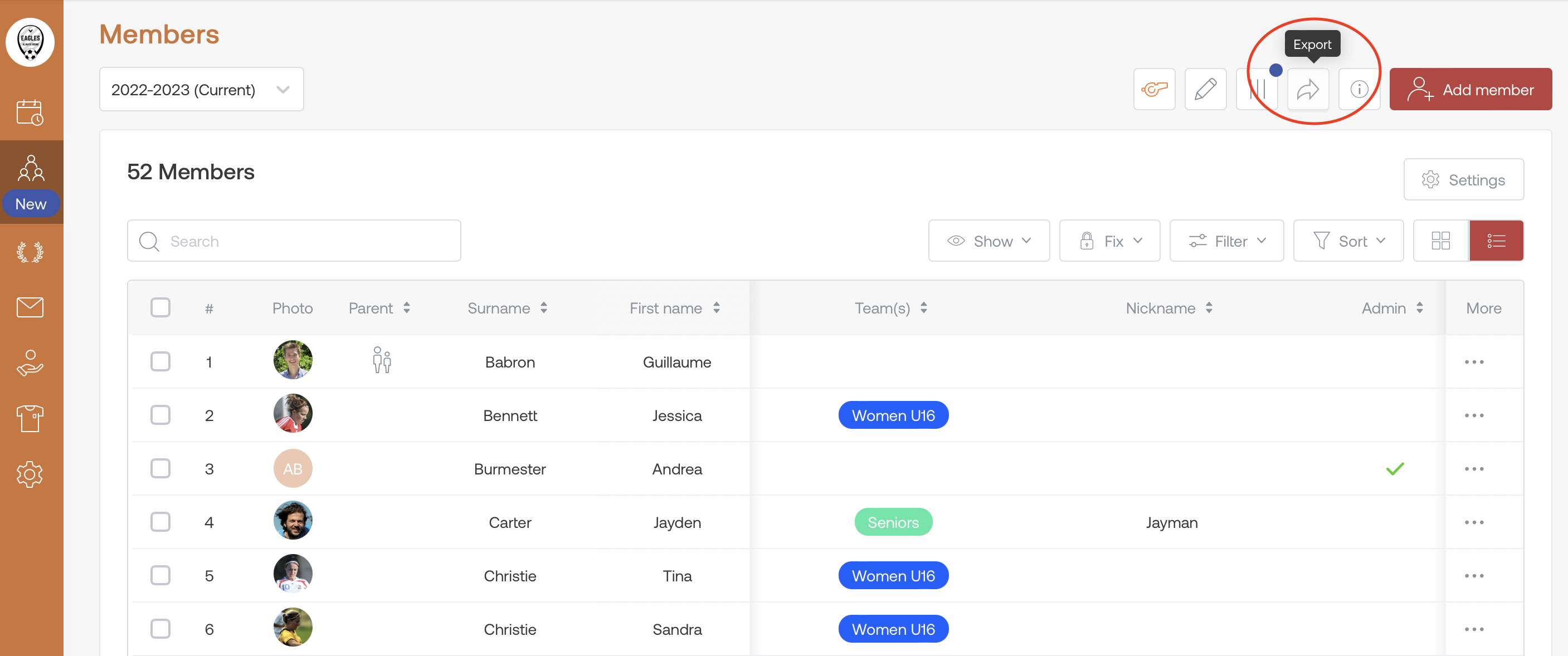
Task: Open the laurel wreath sidebar icon
Action: coord(30,252)
